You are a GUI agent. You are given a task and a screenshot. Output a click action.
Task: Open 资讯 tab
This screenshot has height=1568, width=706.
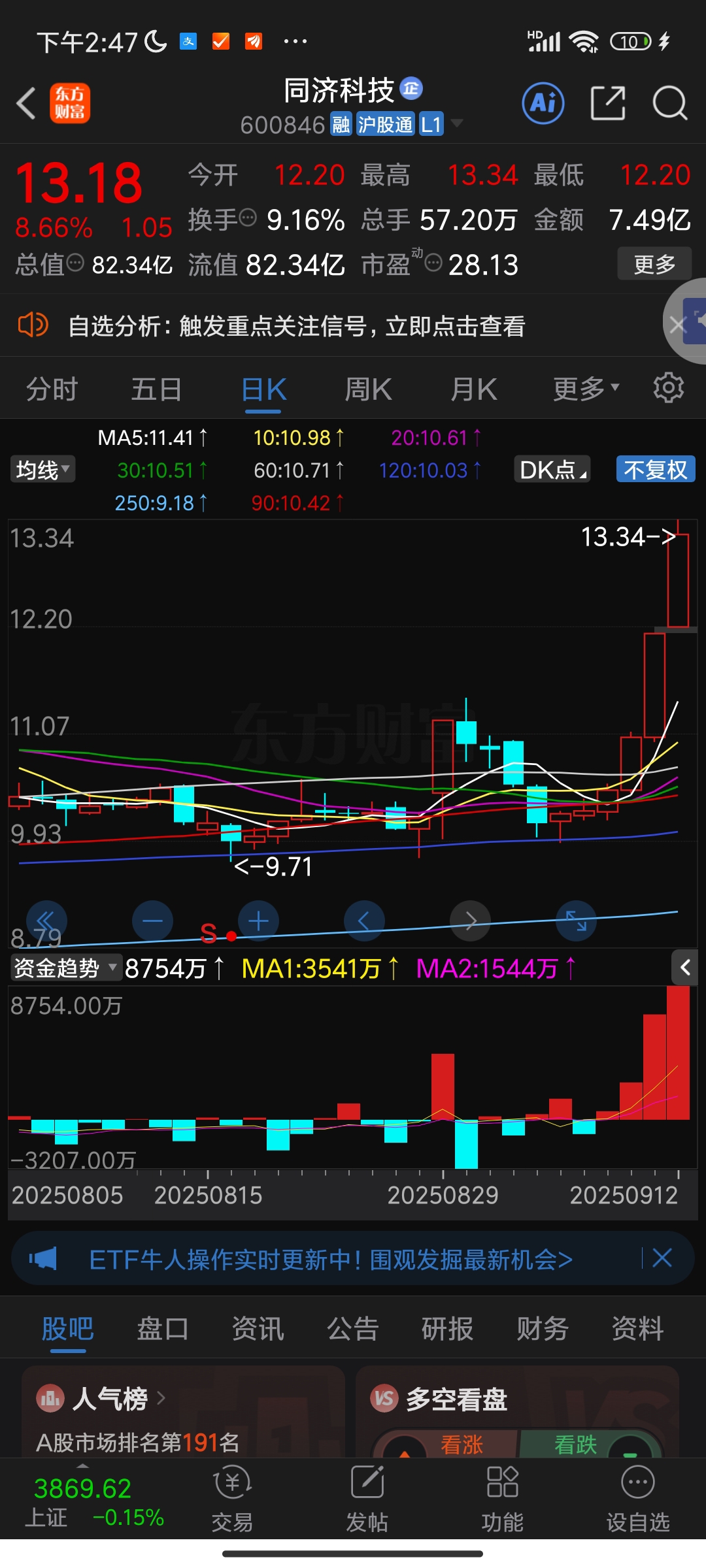(258, 1328)
